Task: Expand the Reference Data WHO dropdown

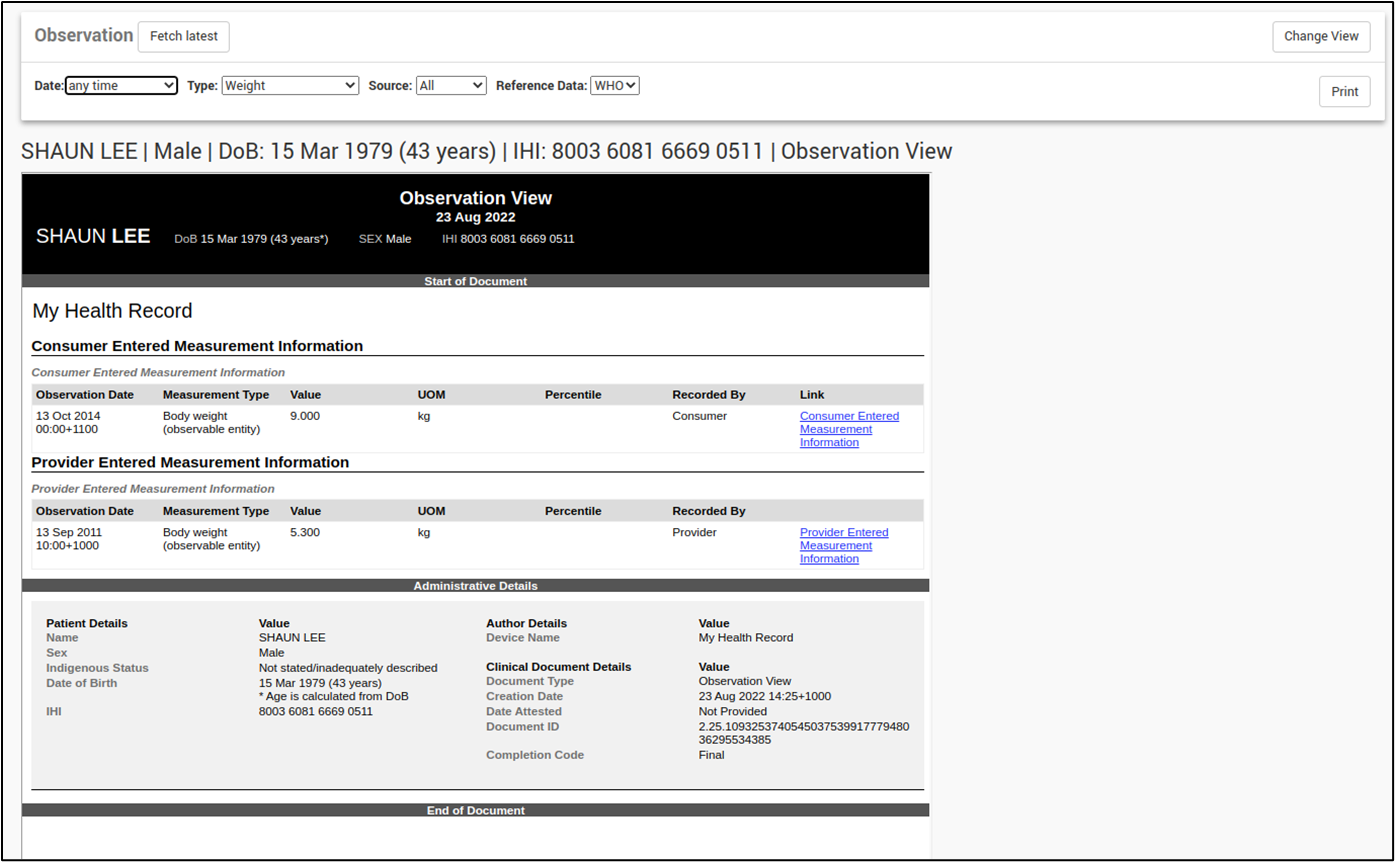Action: (615, 86)
